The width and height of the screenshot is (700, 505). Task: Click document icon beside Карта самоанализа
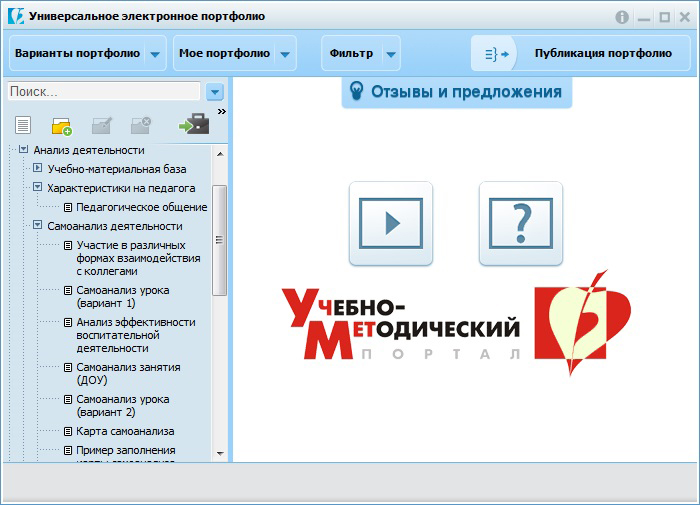point(68,431)
